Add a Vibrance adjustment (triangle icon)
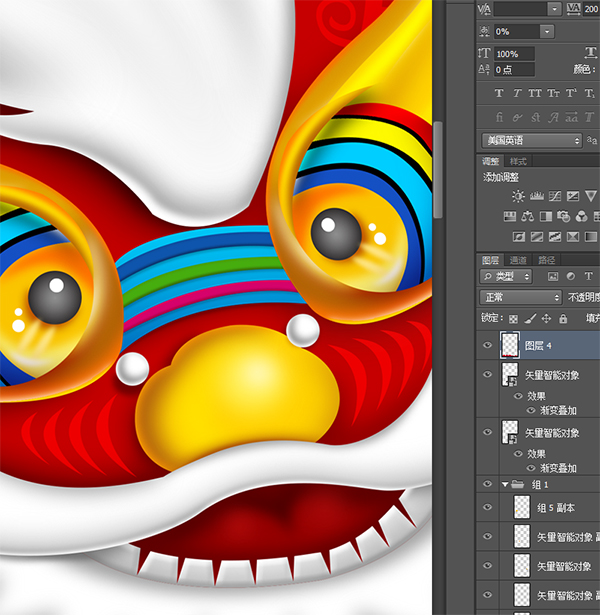 (591, 196)
